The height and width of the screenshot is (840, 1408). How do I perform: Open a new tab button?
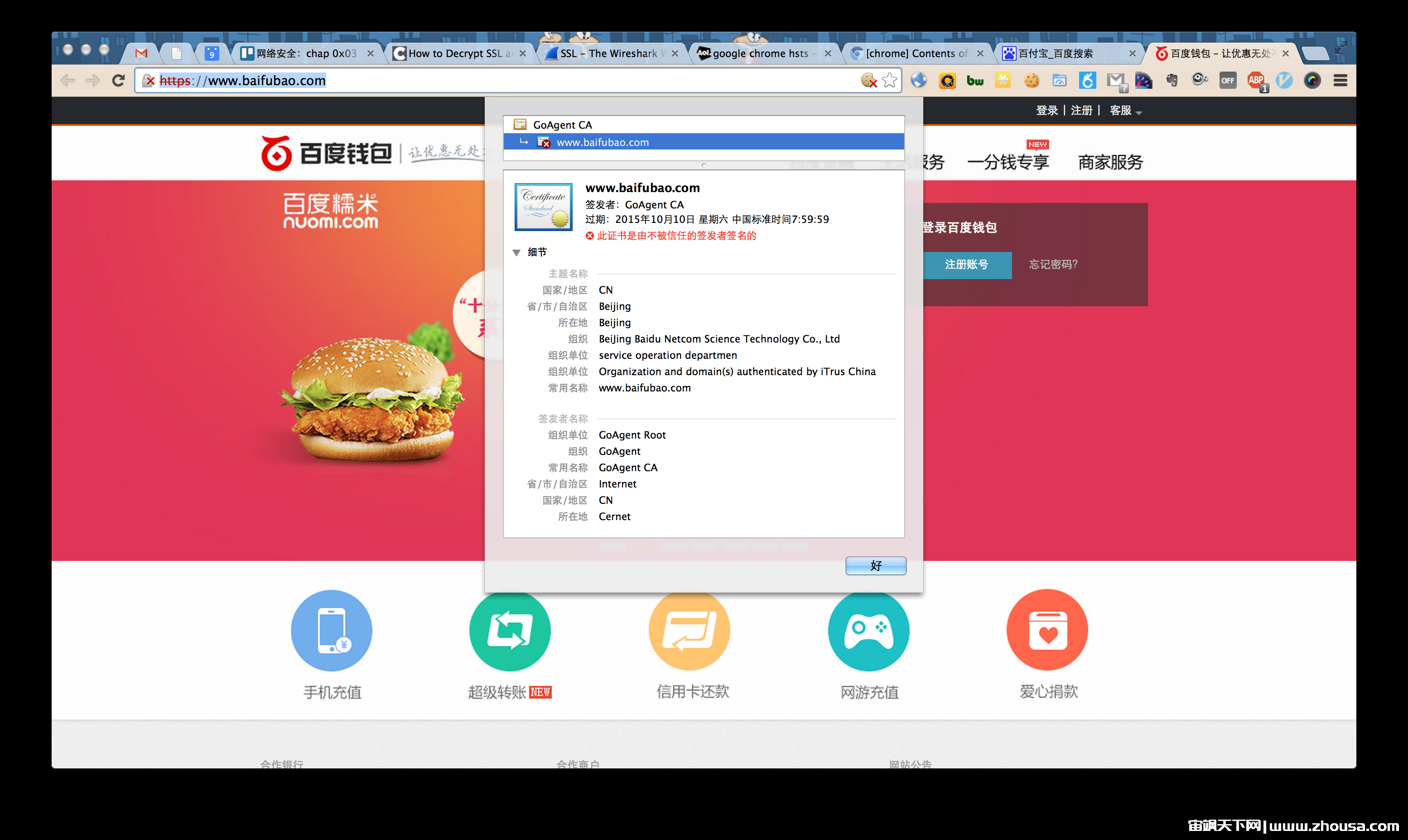click(x=1315, y=54)
